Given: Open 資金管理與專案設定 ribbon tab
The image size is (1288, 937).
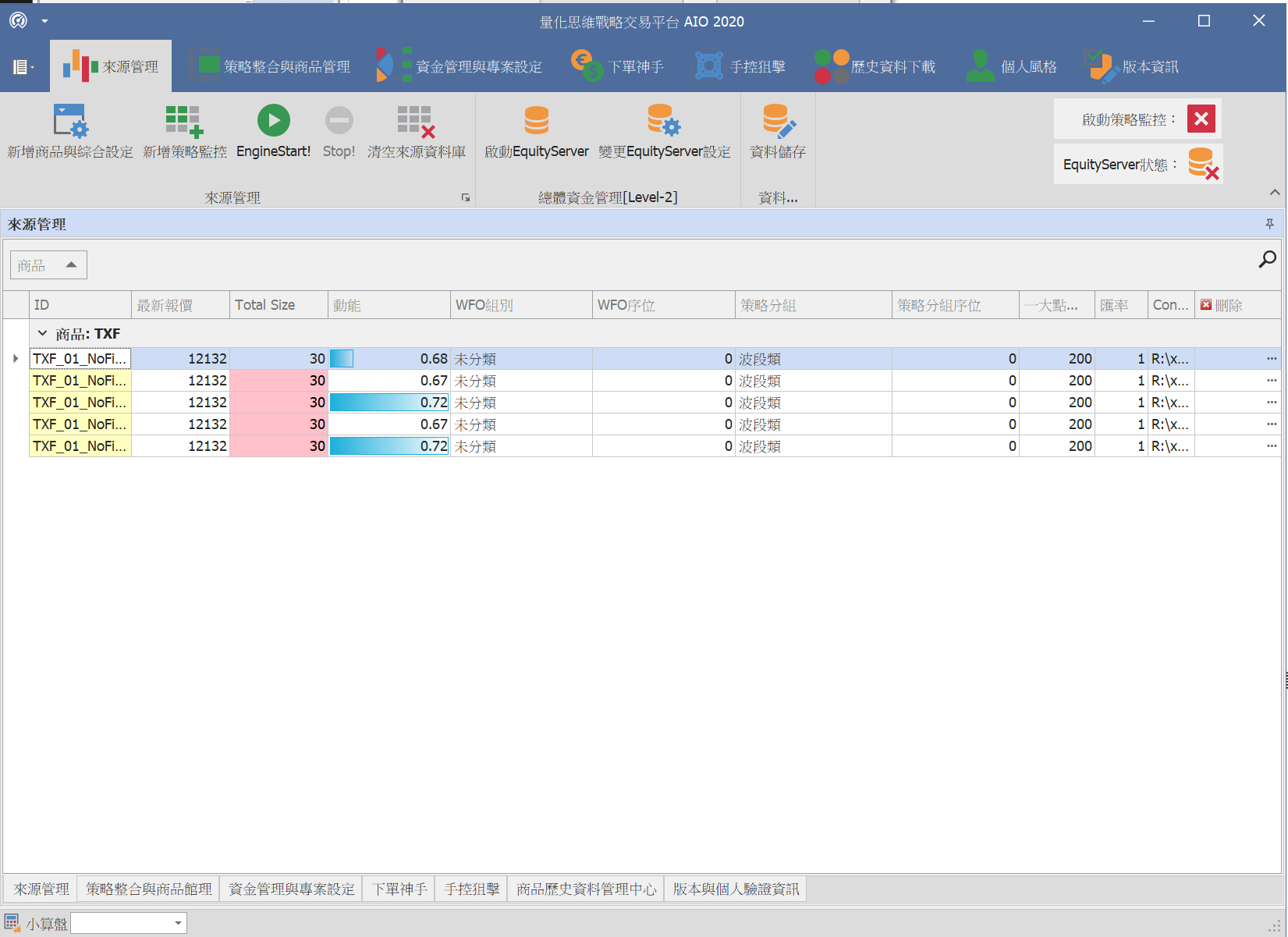Looking at the screenshot, I should point(459,67).
